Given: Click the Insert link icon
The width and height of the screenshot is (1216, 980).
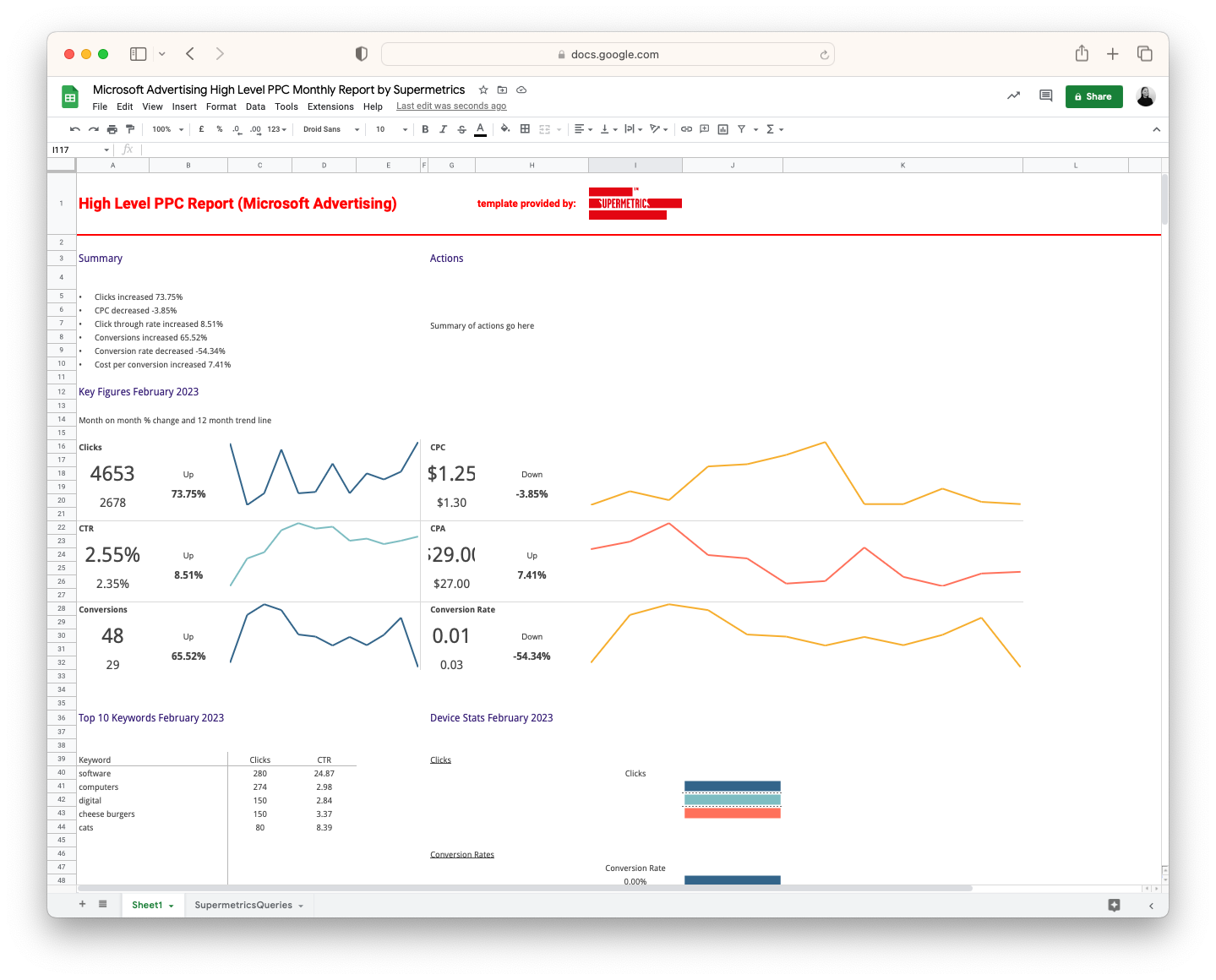Looking at the screenshot, I should tap(686, 129).
